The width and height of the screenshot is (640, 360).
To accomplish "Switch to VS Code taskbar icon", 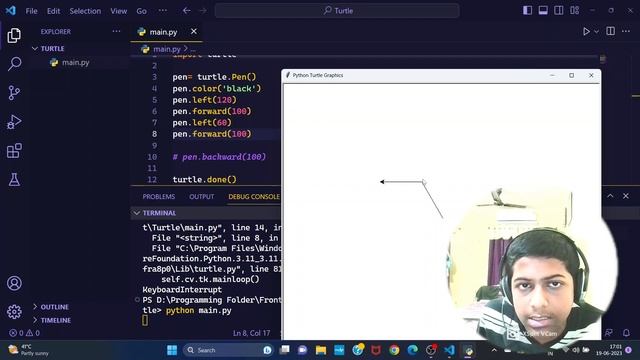I will click(x=449, y=350).
